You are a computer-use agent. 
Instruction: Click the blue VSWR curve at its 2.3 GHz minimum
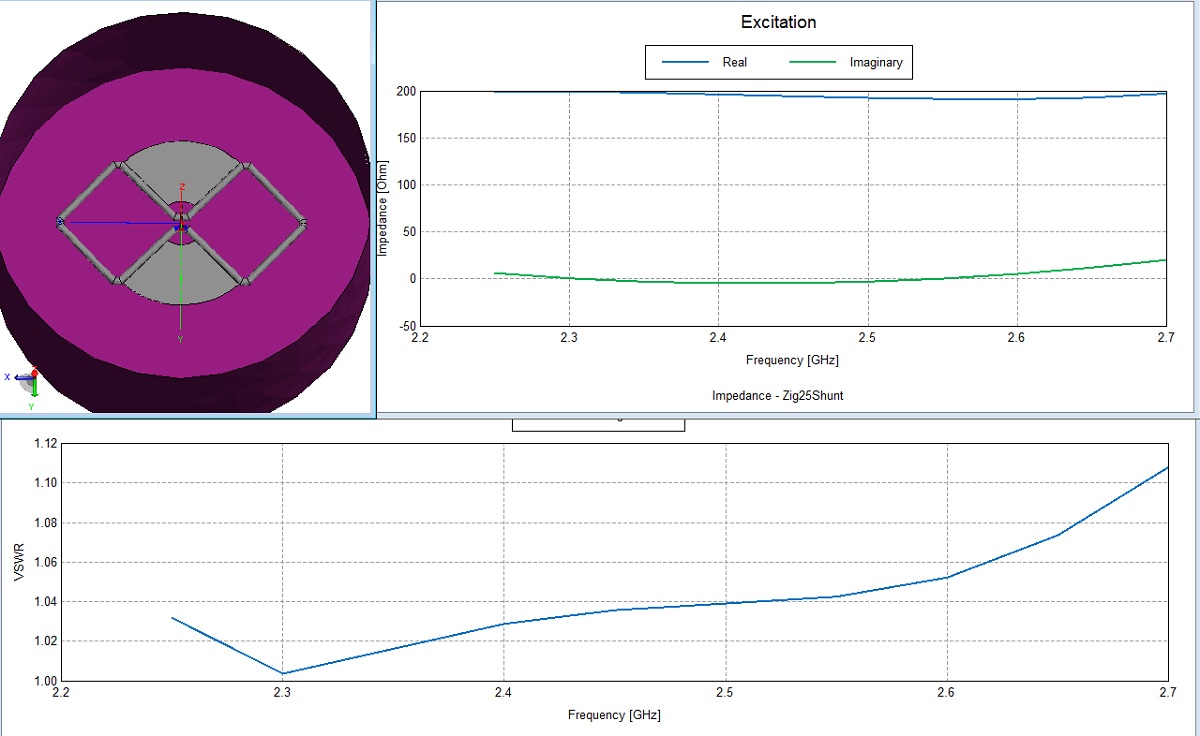pyautogui.click(x=283, y=673)
